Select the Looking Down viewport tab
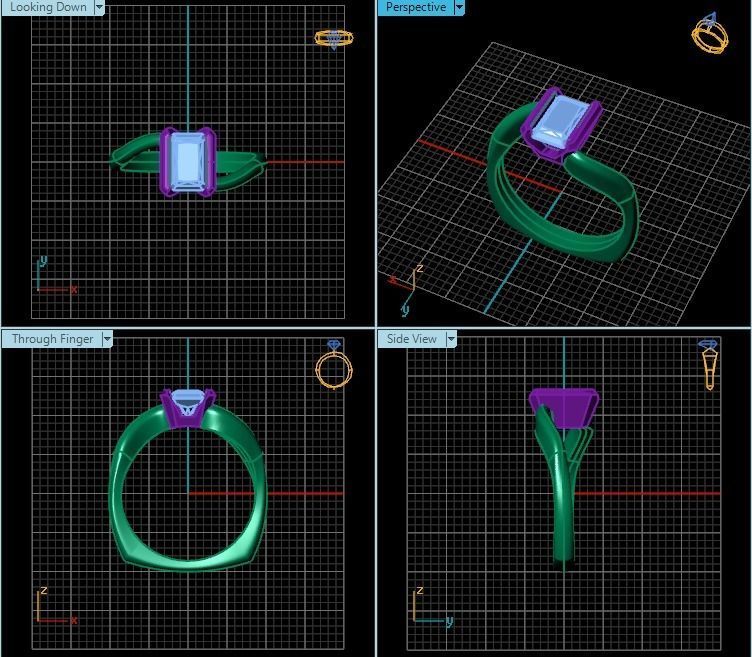Screen dimensions: 752x657 coord(47,7)
